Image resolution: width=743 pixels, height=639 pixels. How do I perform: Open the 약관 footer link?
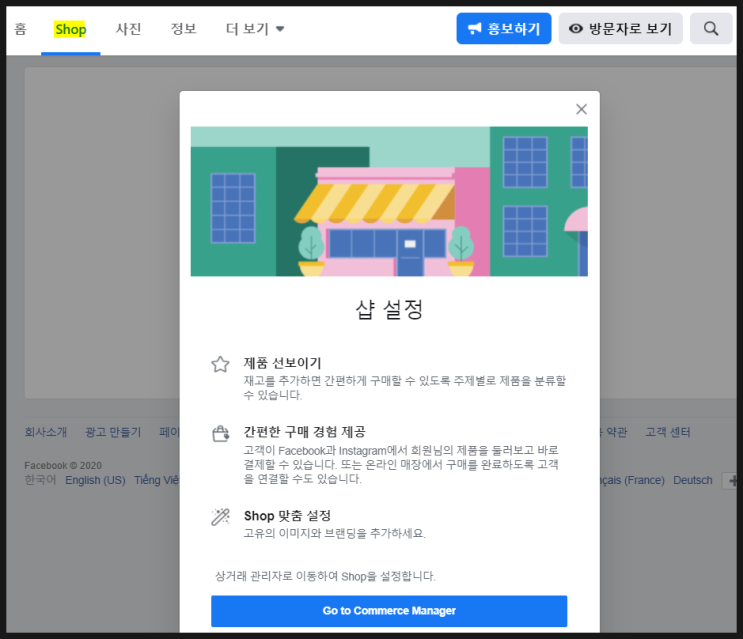(x=615, y=432)
